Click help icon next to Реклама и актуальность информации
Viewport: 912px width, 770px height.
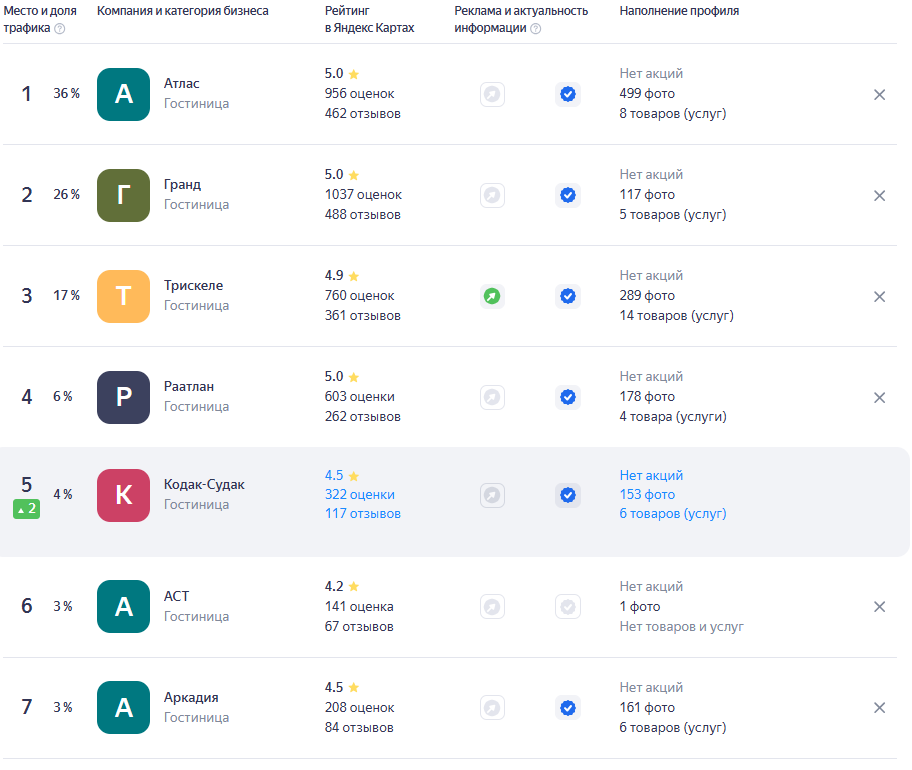(x=536, y=28)
